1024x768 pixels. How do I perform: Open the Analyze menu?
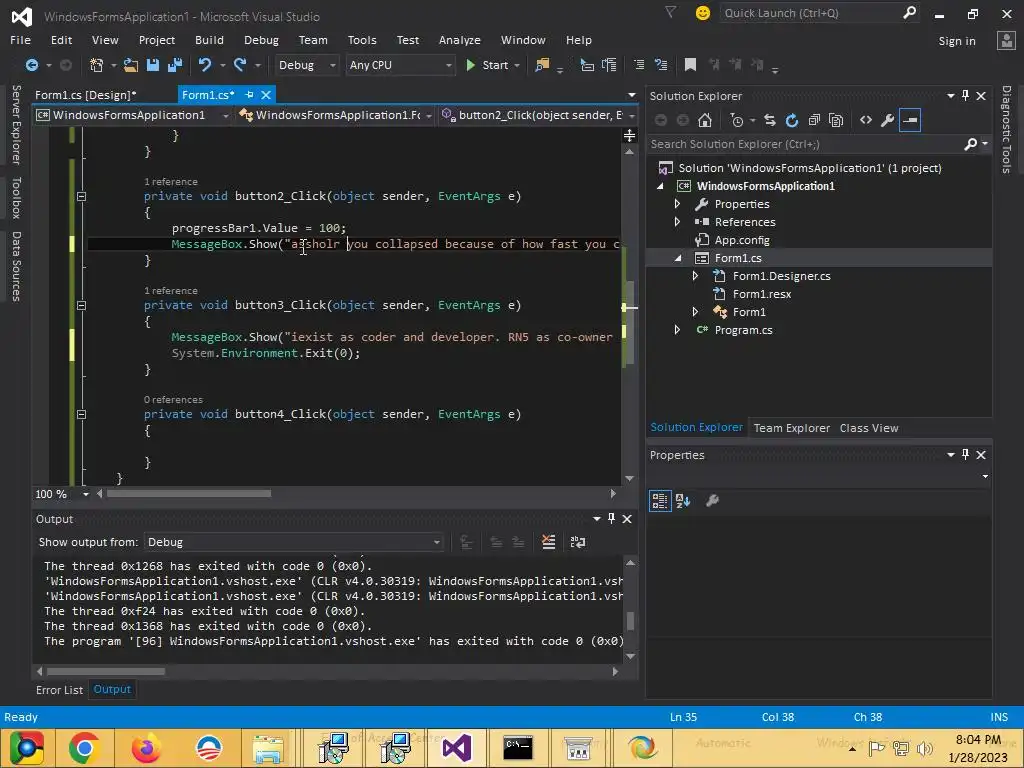(460, 40)
